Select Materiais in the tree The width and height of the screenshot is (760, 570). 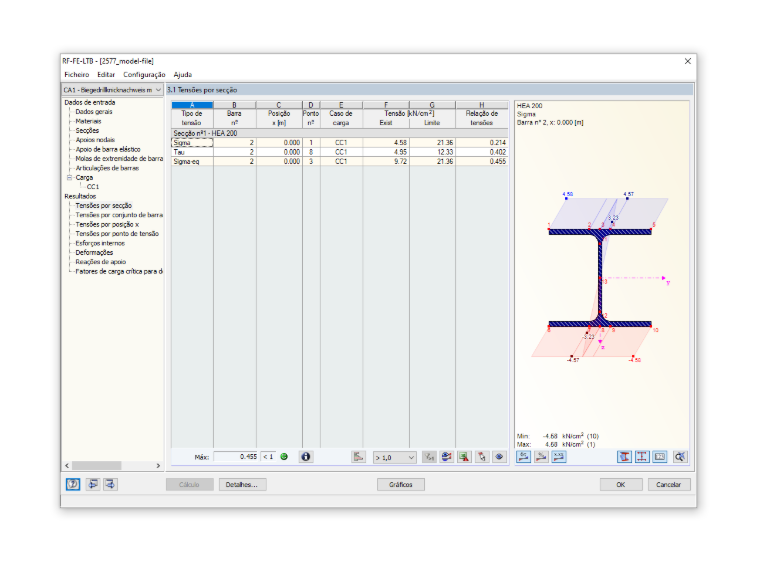(88, 121)
